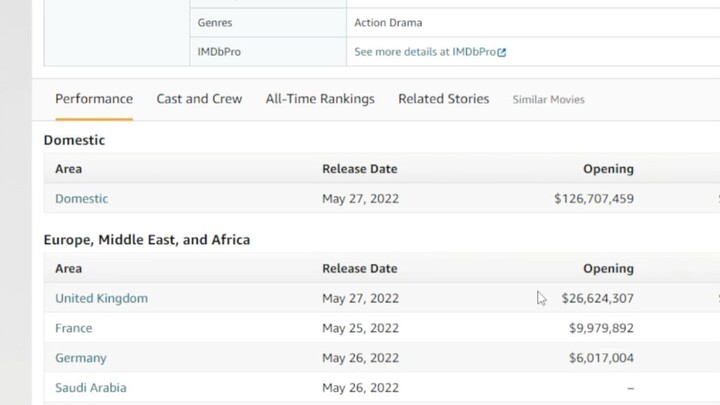Viewport: 720px width, 405px height.
Task: Open the Similar Movies tab
Action: coord(548,100)
